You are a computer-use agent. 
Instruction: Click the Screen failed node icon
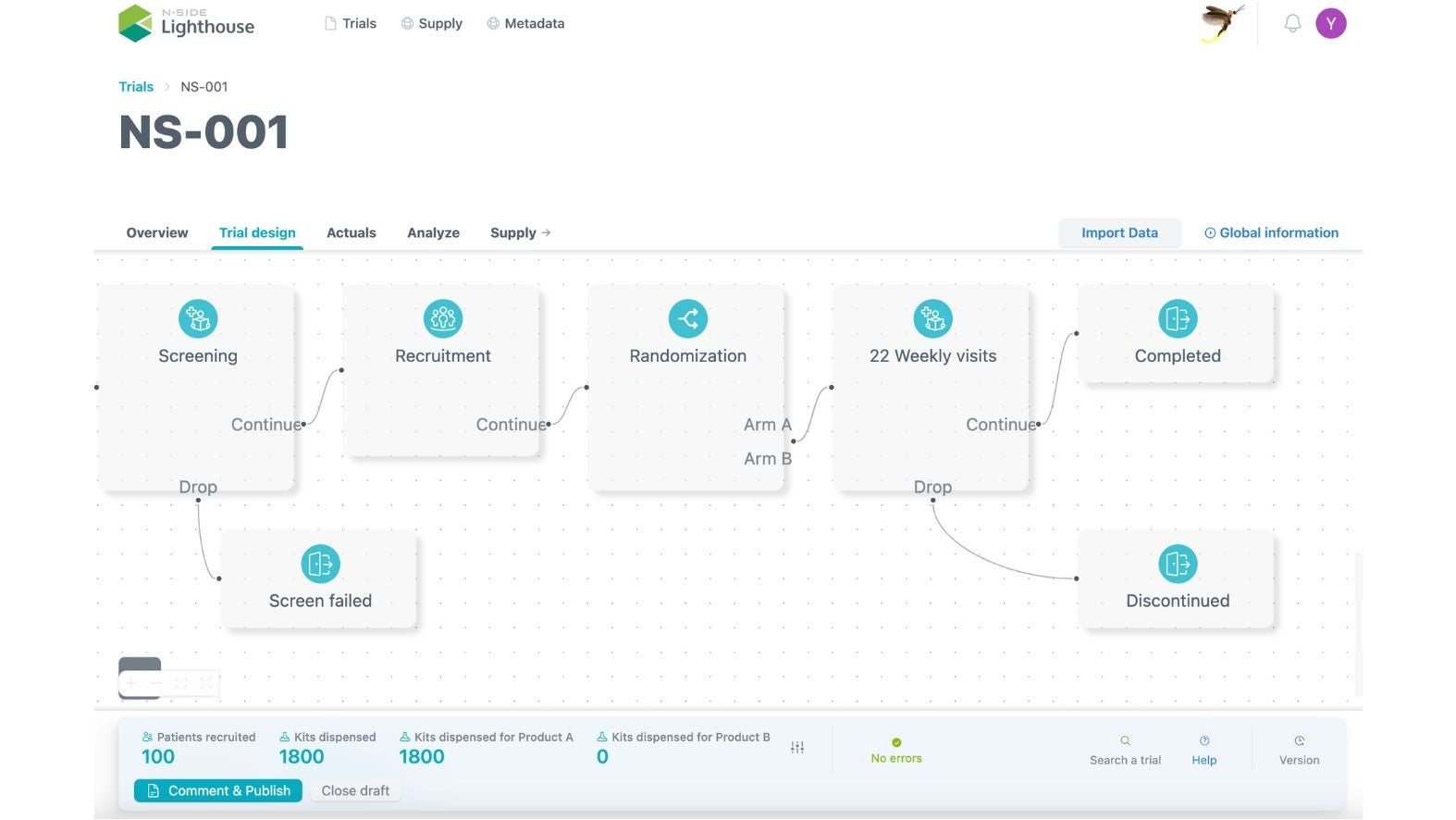click(x=320, y=564)
